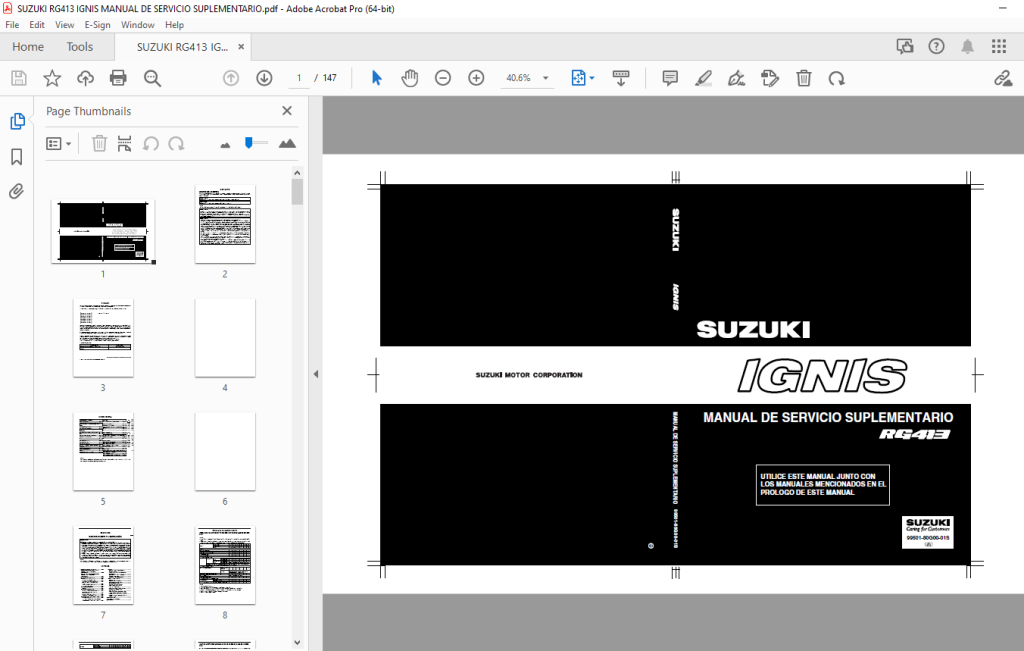Image resolution: width=1024 pixels, height=651 pixels.
Task: Click the Delete page trash icon in toolbar
Action: pos(803,78)
